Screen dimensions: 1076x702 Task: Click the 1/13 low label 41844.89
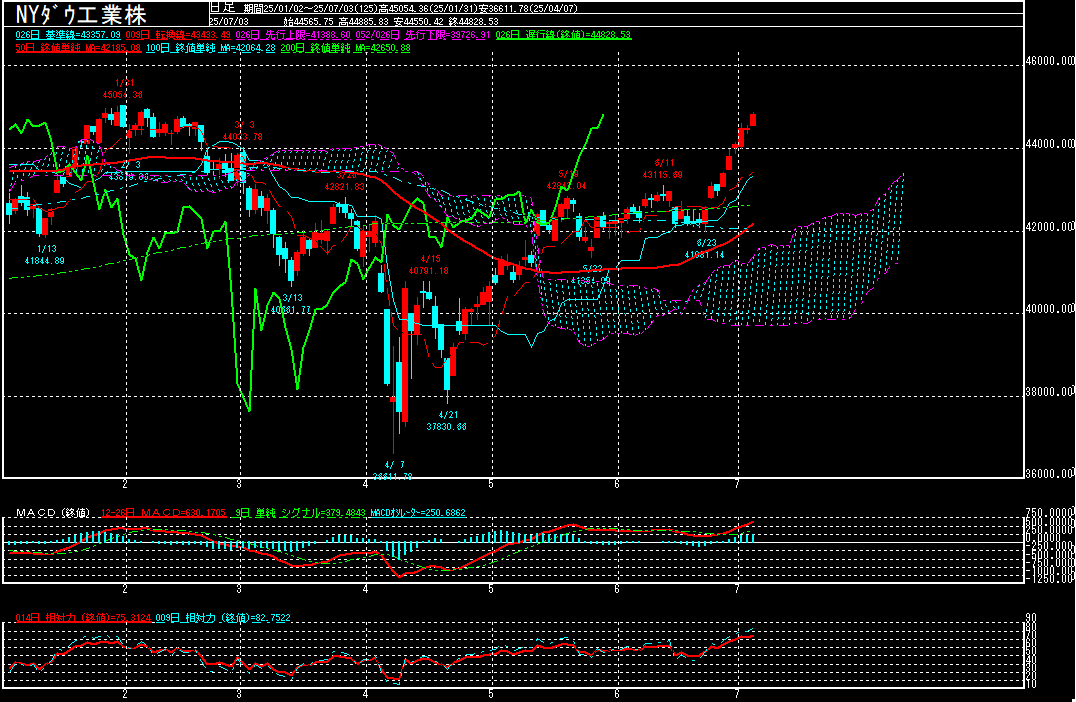pos(45,255)
